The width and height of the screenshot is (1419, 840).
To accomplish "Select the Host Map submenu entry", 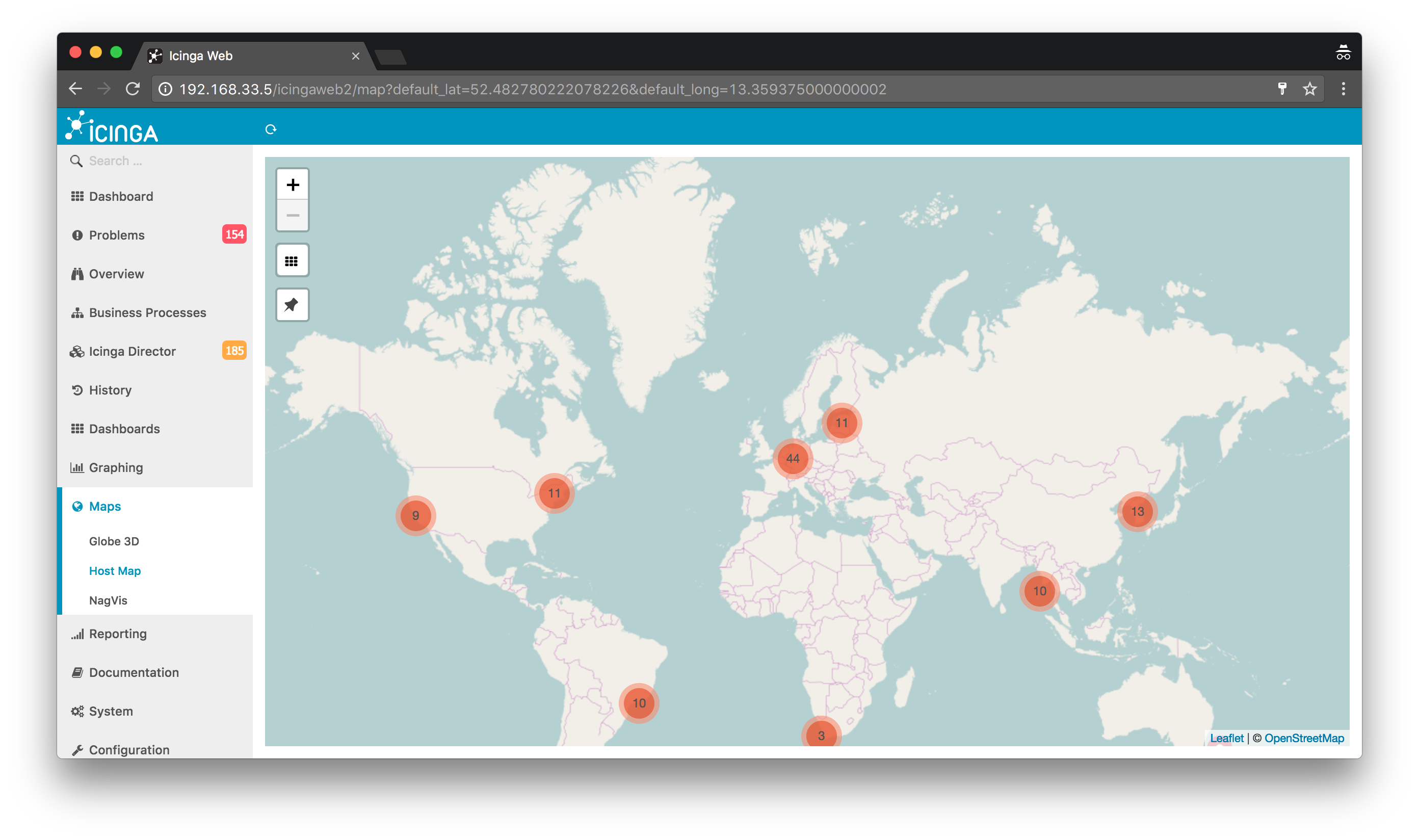I will coord(115,571).
